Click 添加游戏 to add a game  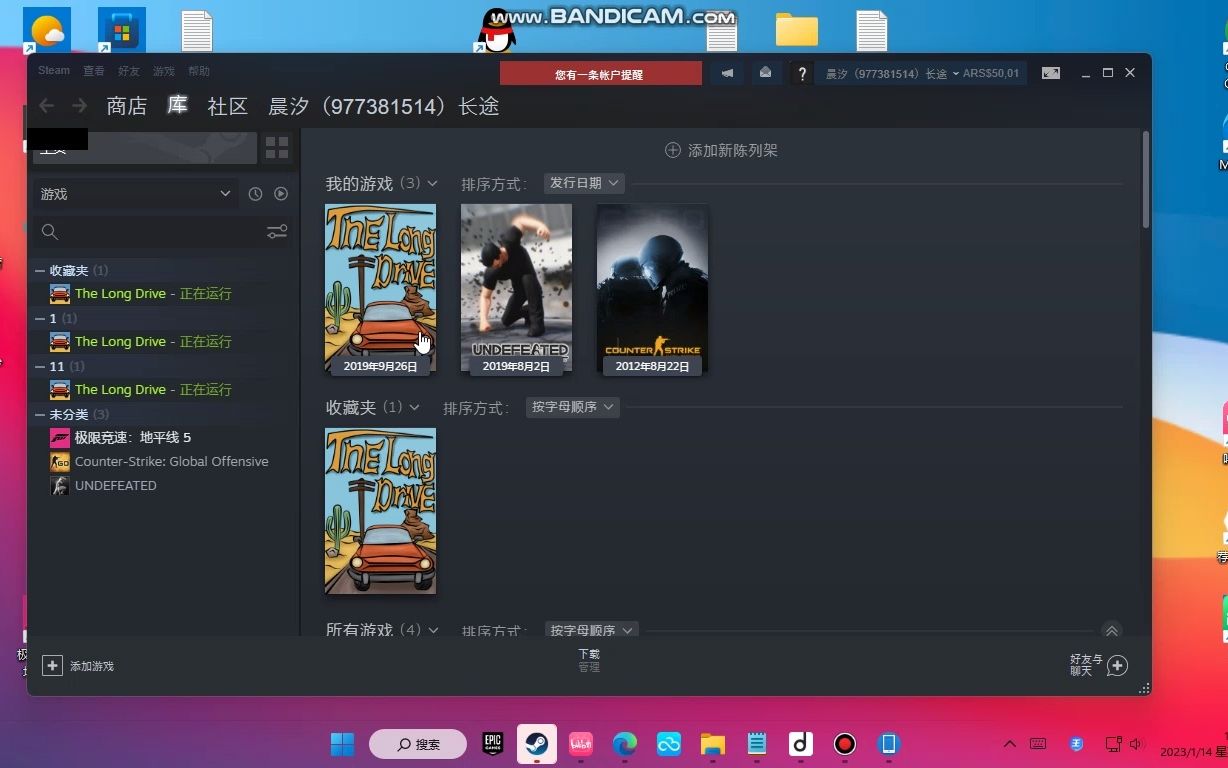[x=80, y=665]
